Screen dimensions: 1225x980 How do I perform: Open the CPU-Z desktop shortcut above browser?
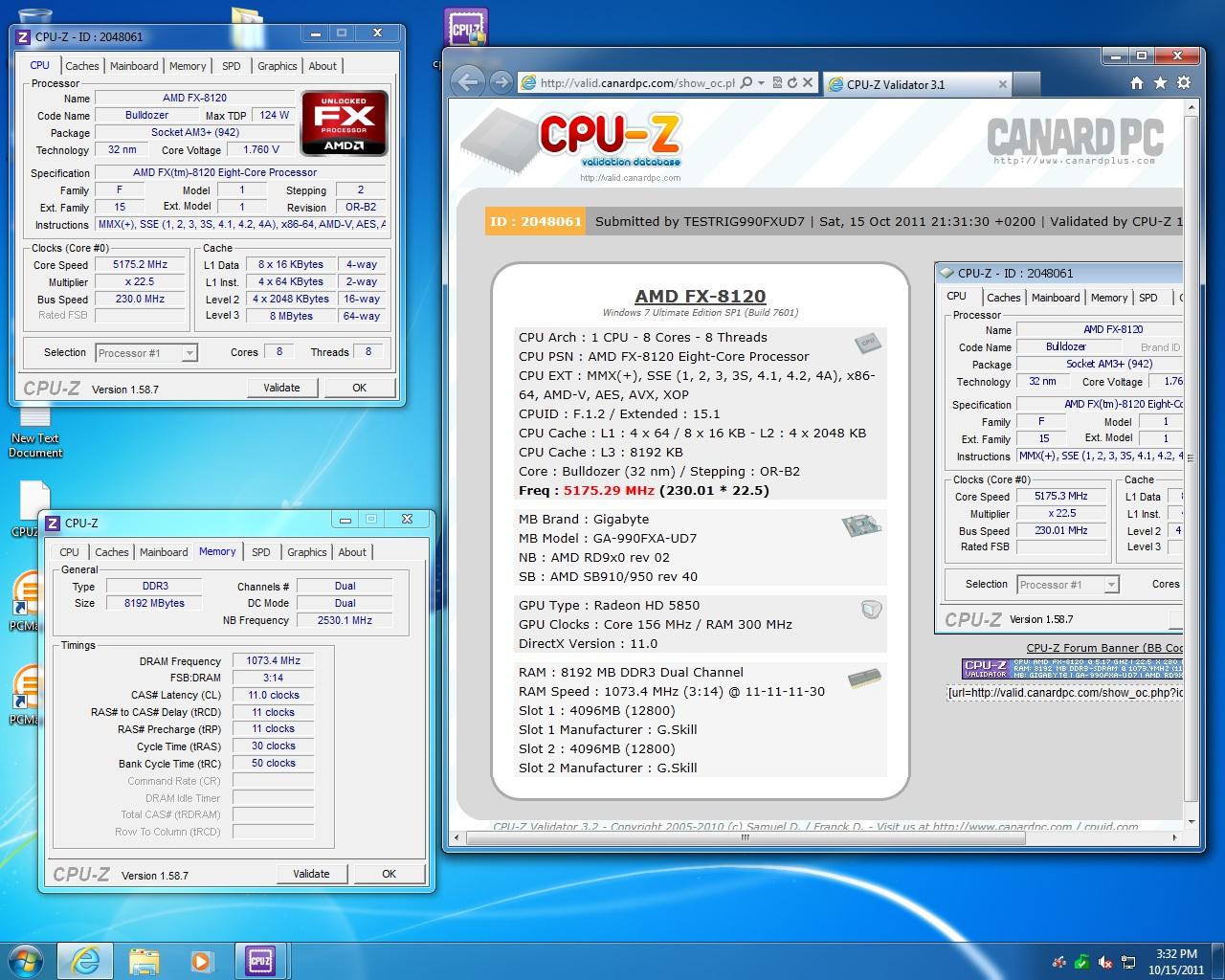(466, 29)
